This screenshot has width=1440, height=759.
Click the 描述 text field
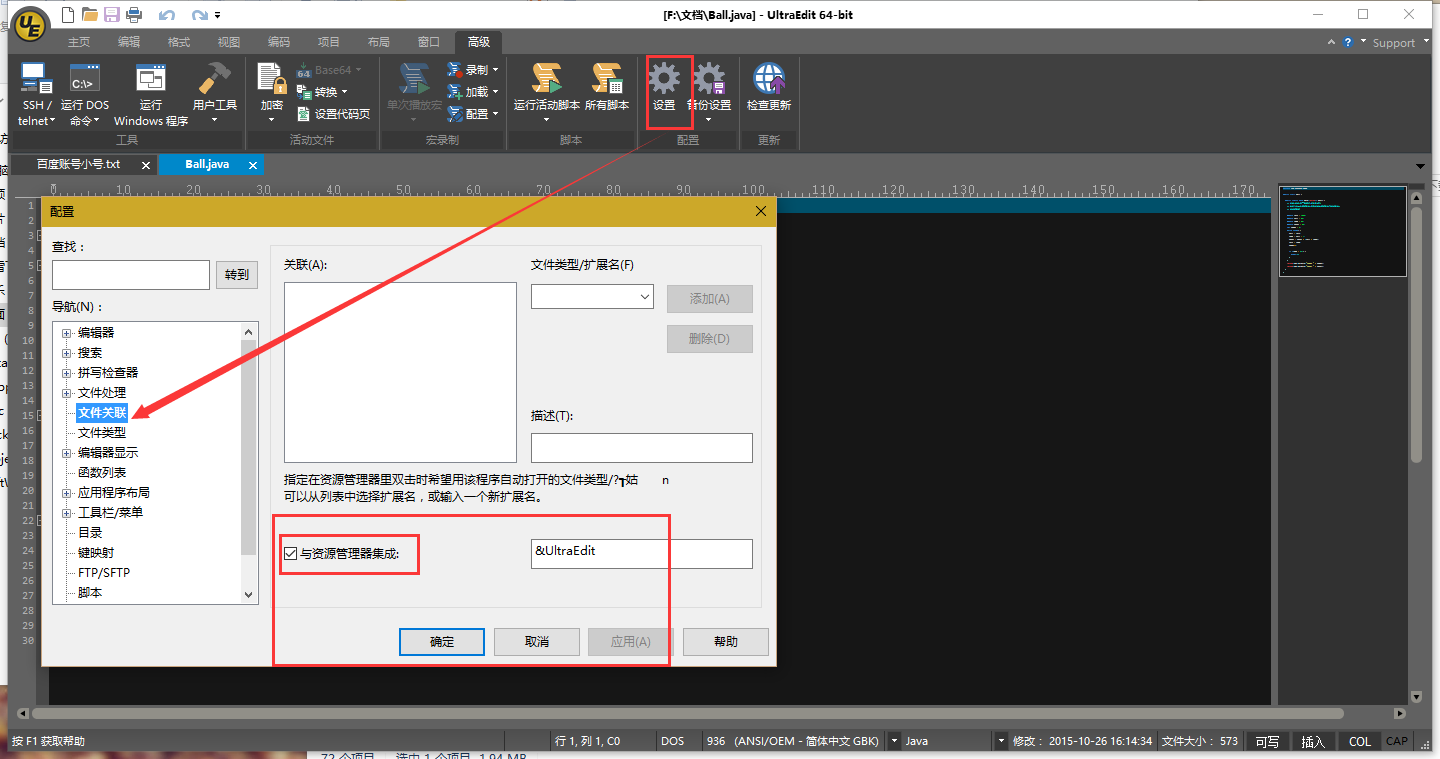642,448
